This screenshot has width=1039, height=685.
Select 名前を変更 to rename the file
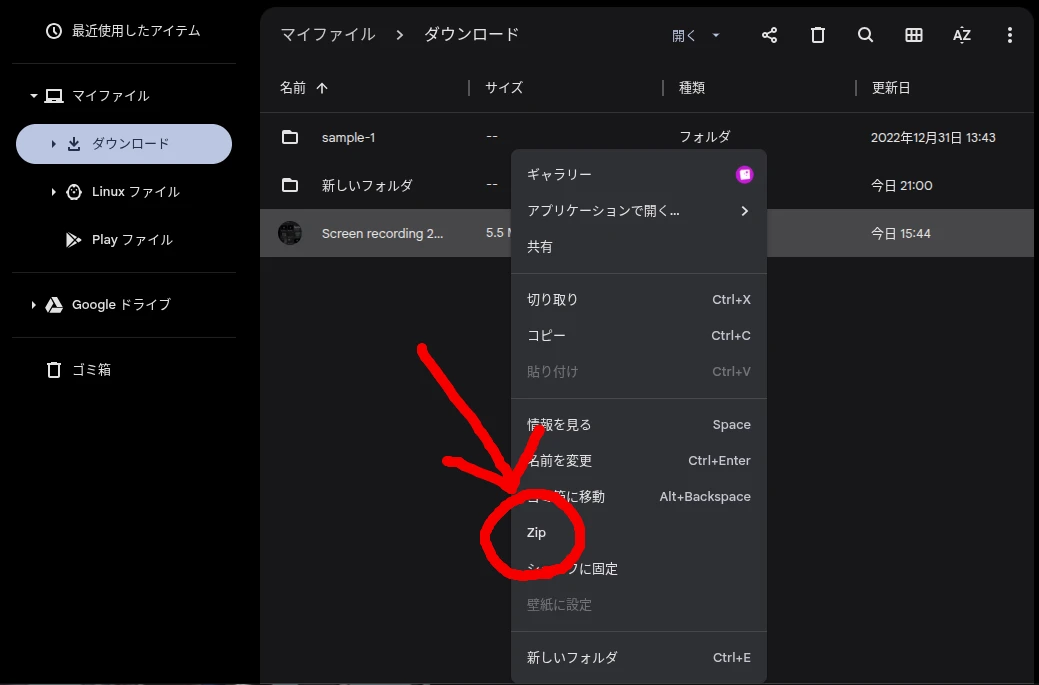pos(562,460)
